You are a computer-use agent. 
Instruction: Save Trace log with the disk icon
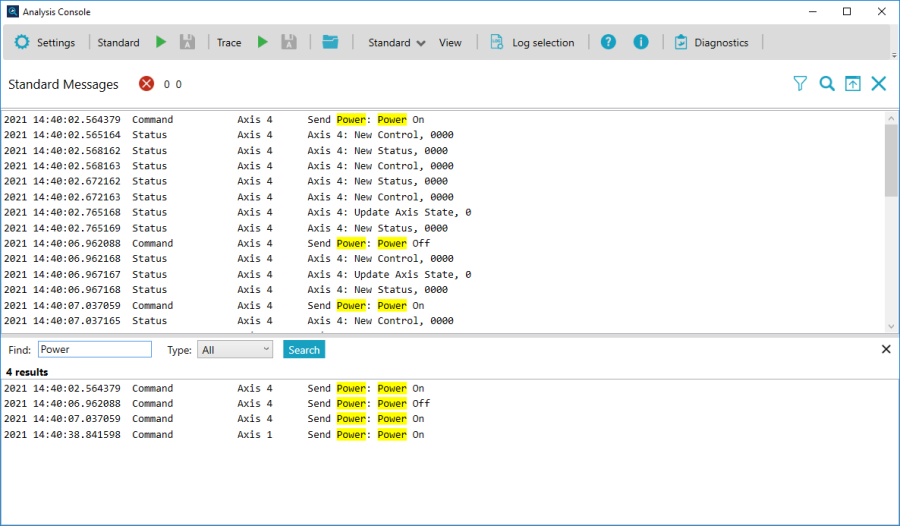[289, 42]
